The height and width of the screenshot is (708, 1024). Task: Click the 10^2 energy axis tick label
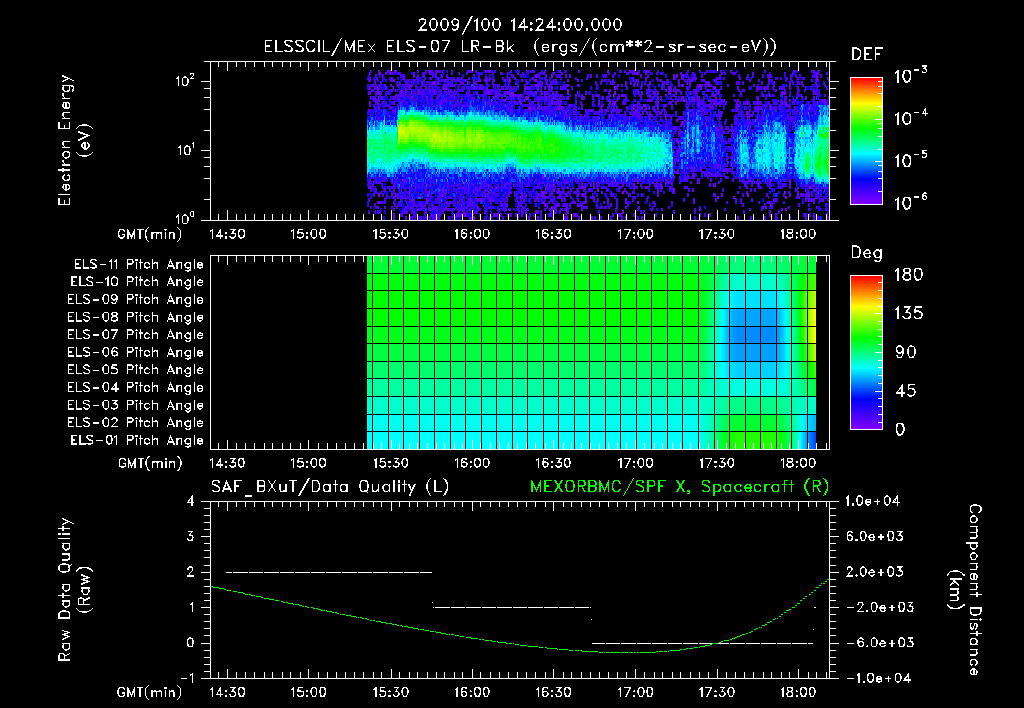(185, 81)
